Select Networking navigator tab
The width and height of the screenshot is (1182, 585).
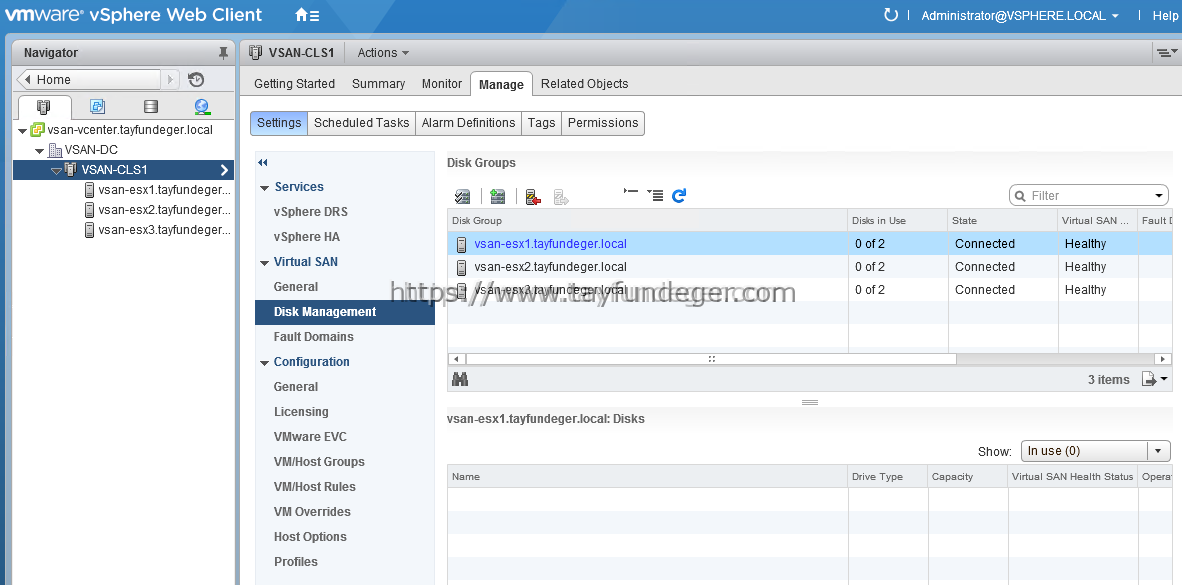click(x=202, y=106)
